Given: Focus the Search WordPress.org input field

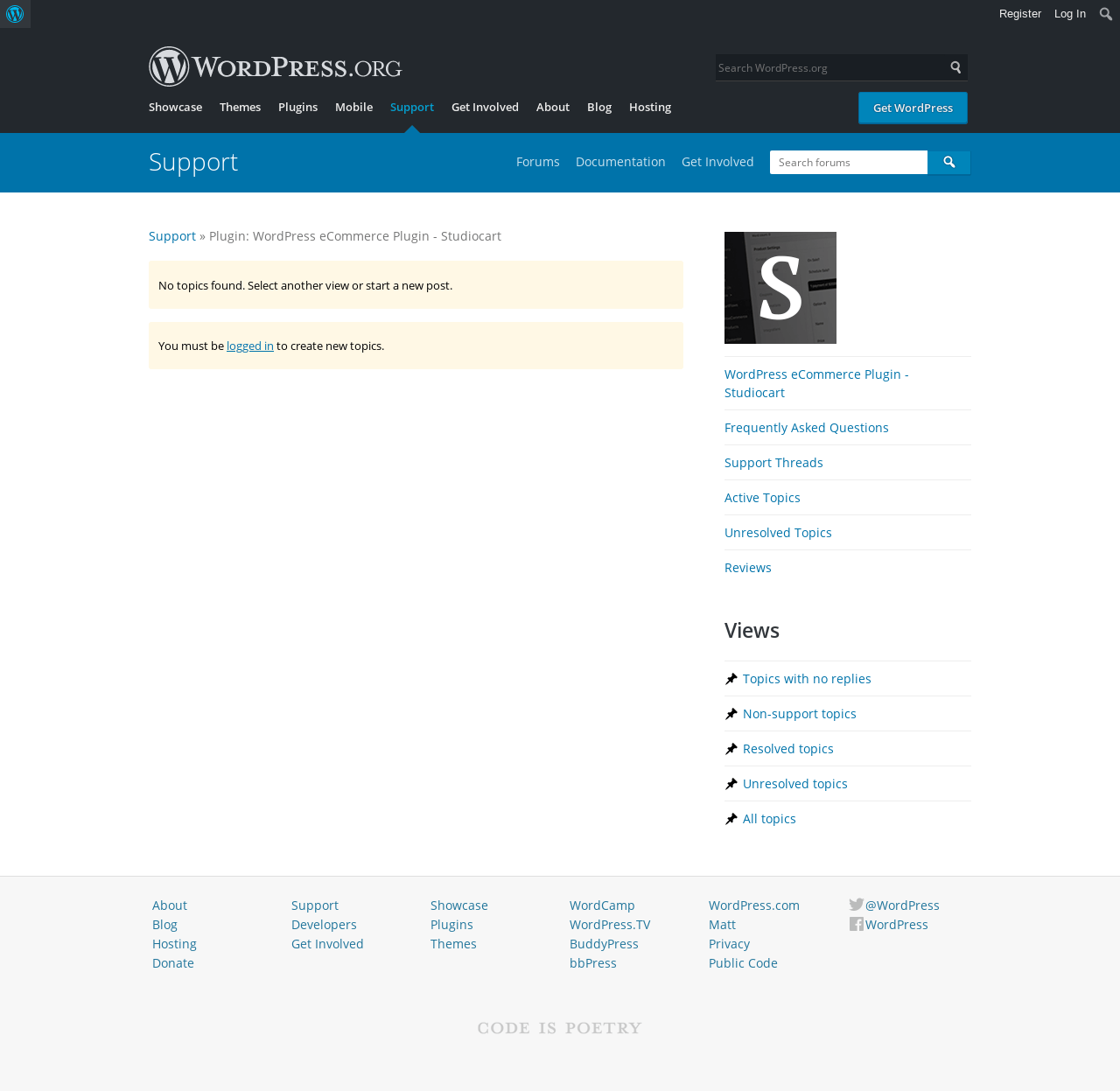Looking at the screenshot, I should pos(829,67).
